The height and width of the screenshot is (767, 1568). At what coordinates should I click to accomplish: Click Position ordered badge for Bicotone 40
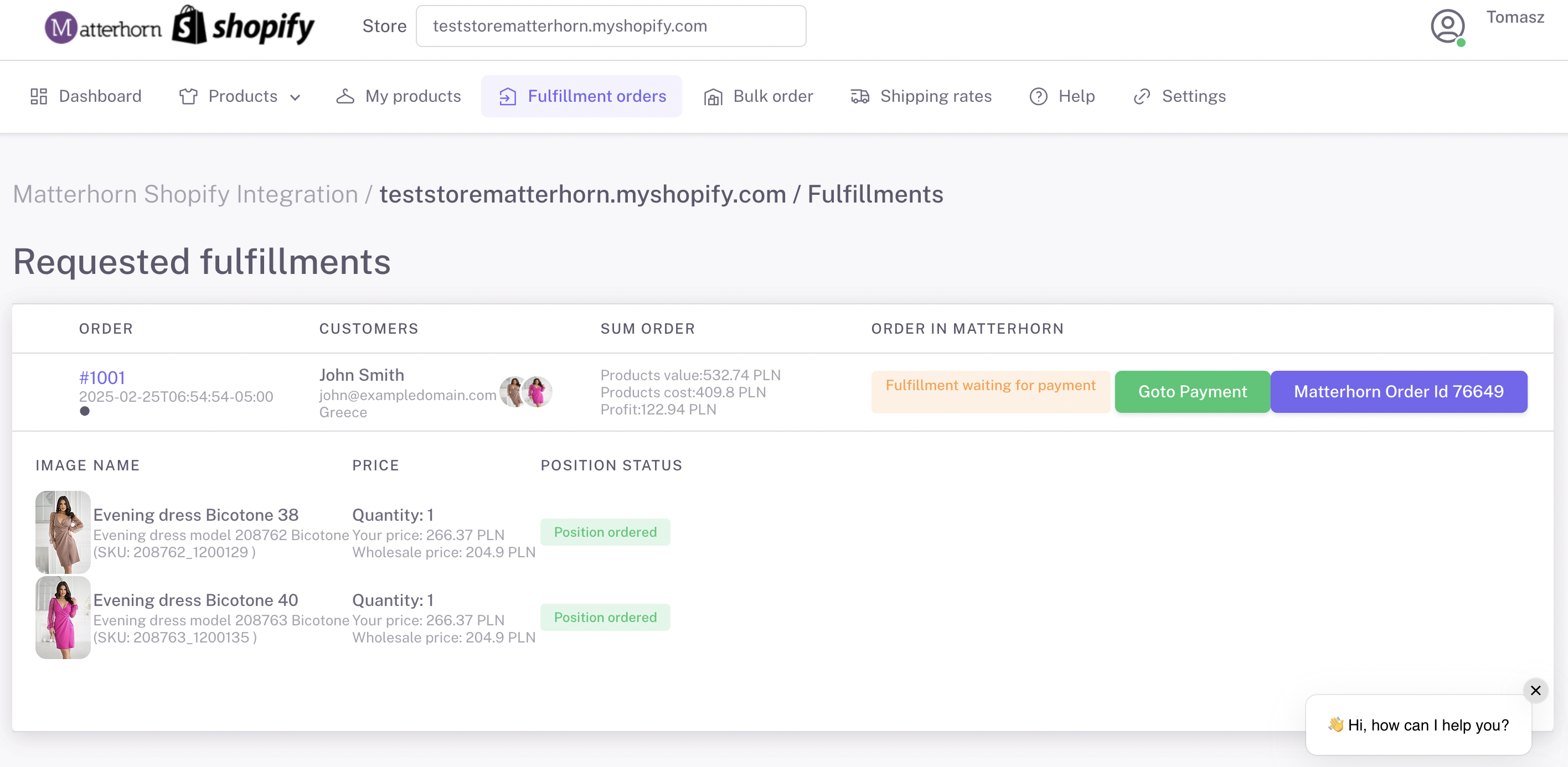(x=605, y=618)
